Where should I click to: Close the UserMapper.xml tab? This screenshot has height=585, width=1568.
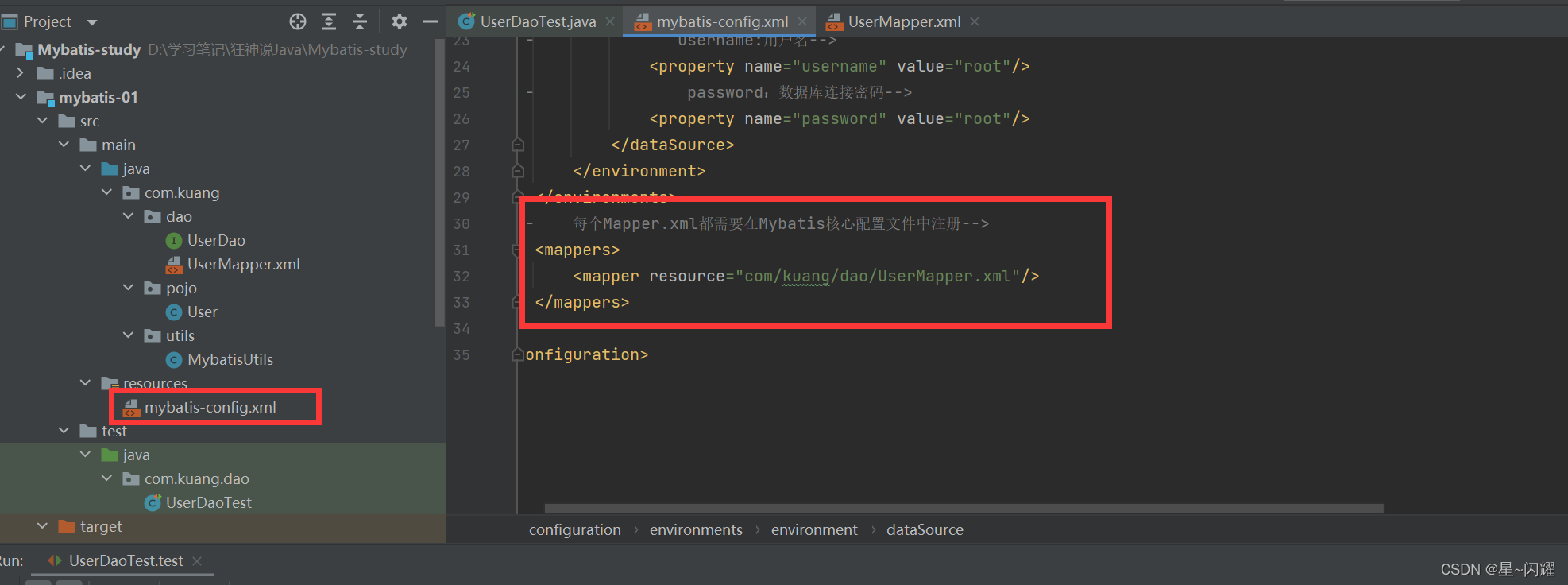pos(975,21)
